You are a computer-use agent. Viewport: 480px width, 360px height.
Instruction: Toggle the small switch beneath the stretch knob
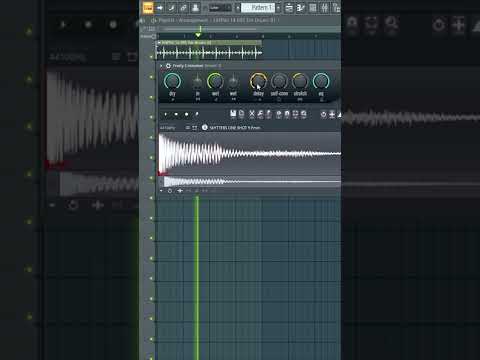point(300,99)
